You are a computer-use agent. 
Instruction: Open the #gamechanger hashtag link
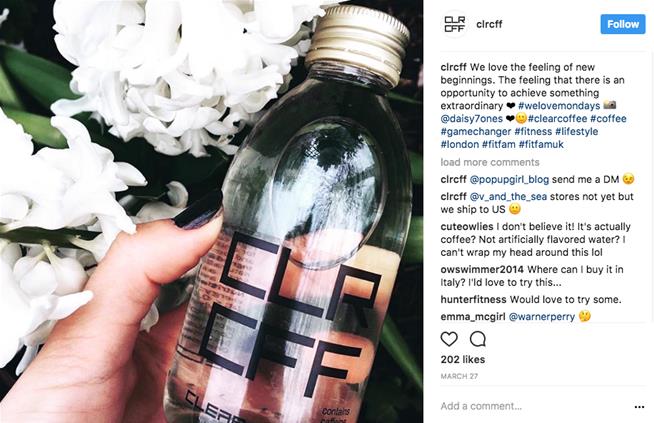(475, 131)
